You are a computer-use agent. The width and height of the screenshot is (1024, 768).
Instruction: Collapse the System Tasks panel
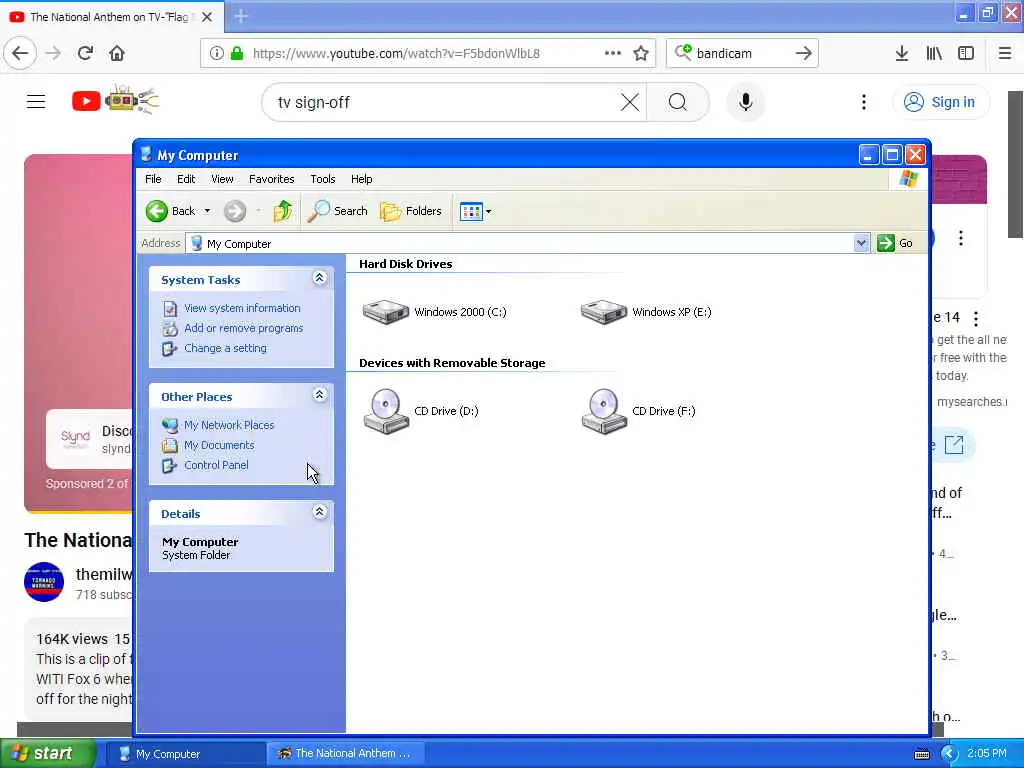(319, 278)
